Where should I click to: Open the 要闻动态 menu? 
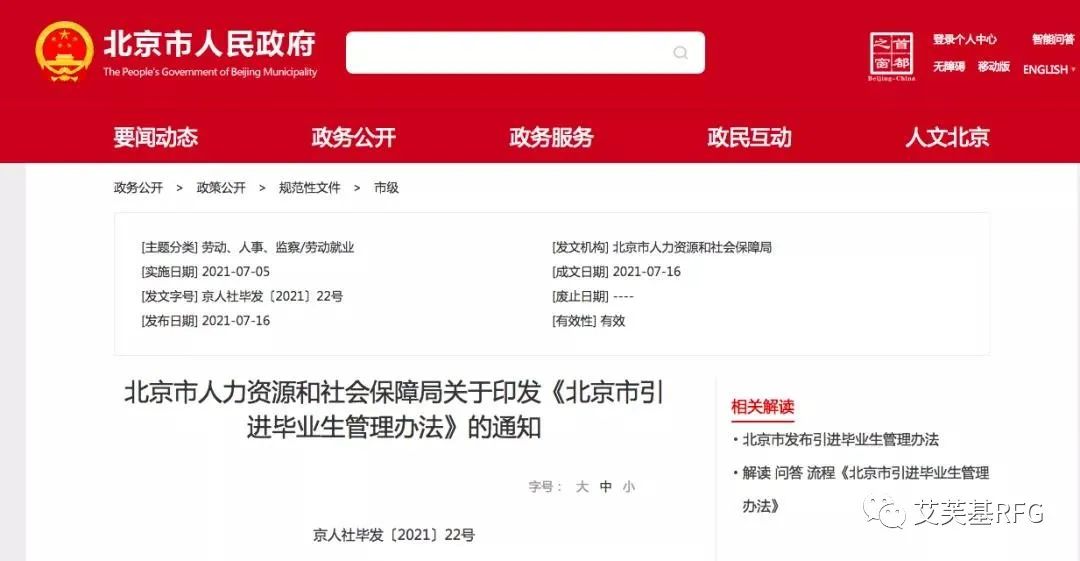coord(156,137)
